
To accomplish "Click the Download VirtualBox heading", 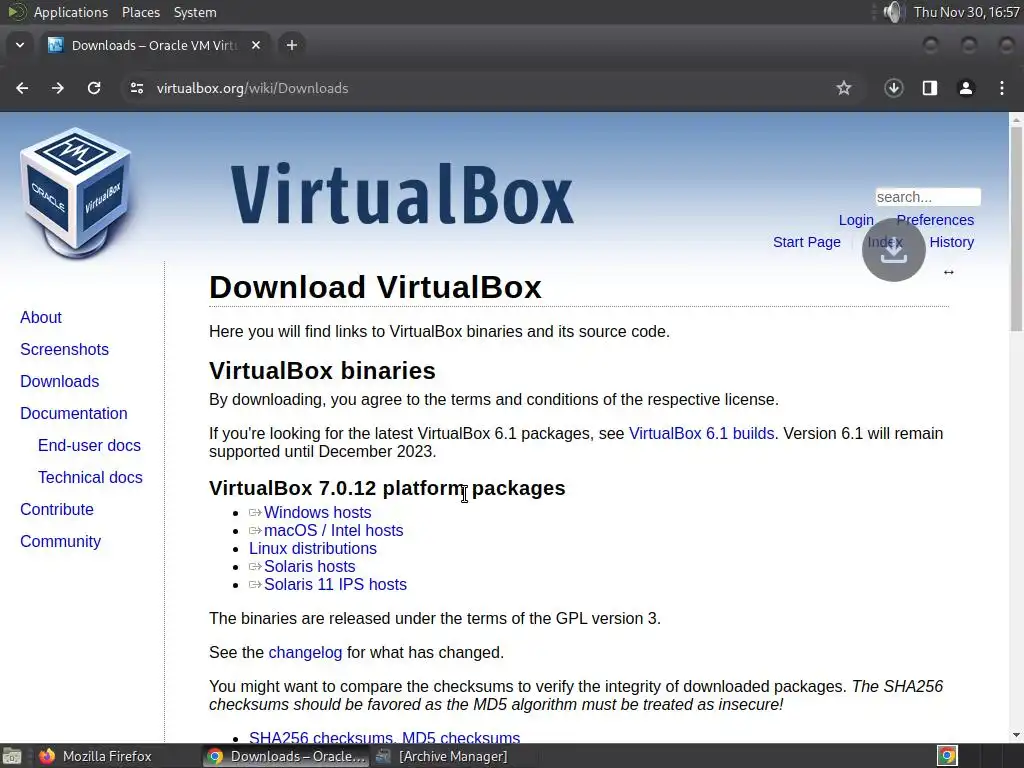I will pos(376,287).
